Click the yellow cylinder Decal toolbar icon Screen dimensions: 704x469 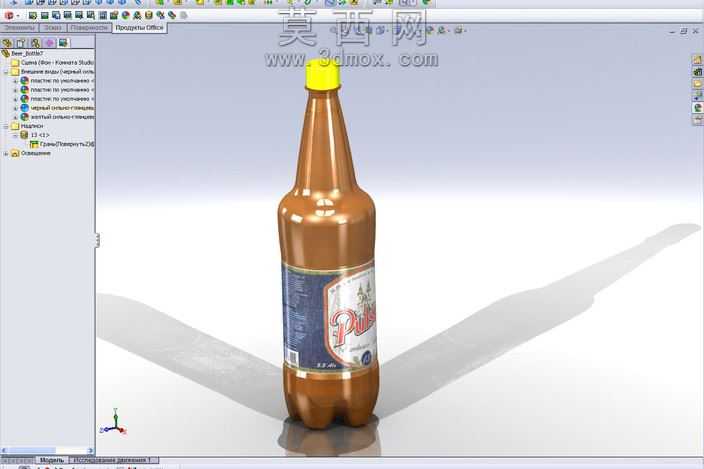tap(149, 15)
